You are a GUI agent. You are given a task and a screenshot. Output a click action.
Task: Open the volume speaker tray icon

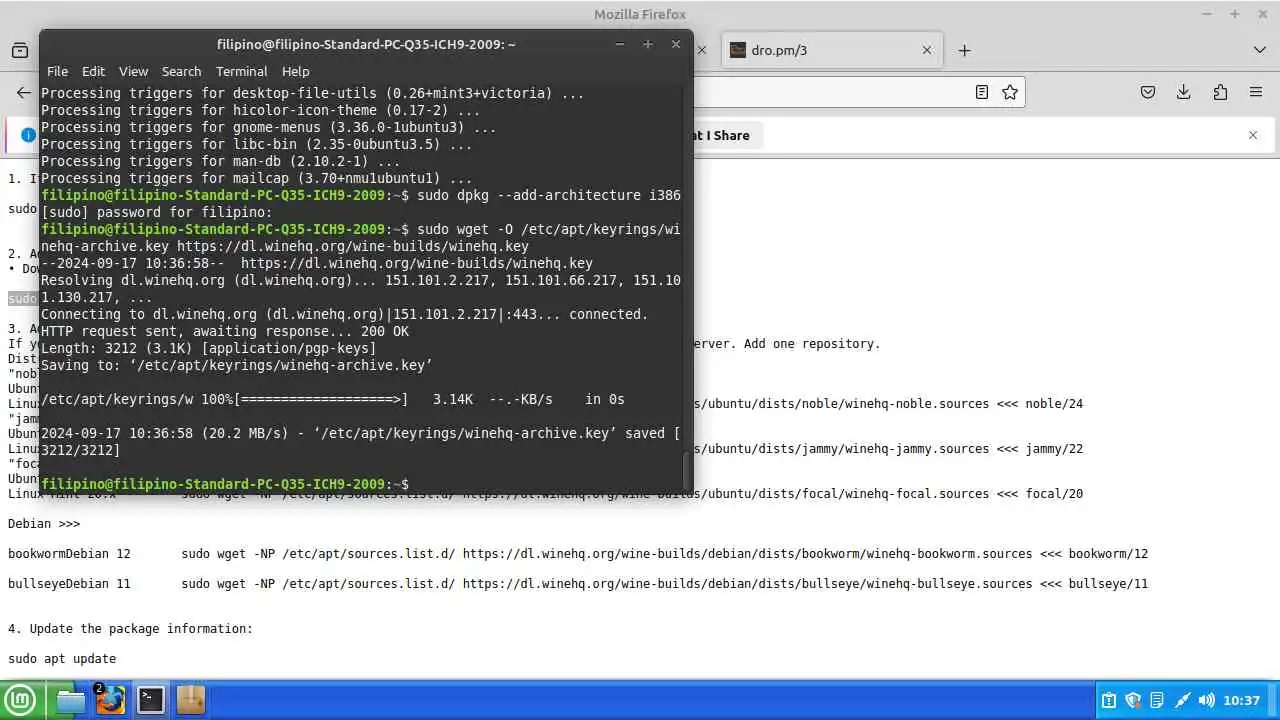tap(1207, 700)
